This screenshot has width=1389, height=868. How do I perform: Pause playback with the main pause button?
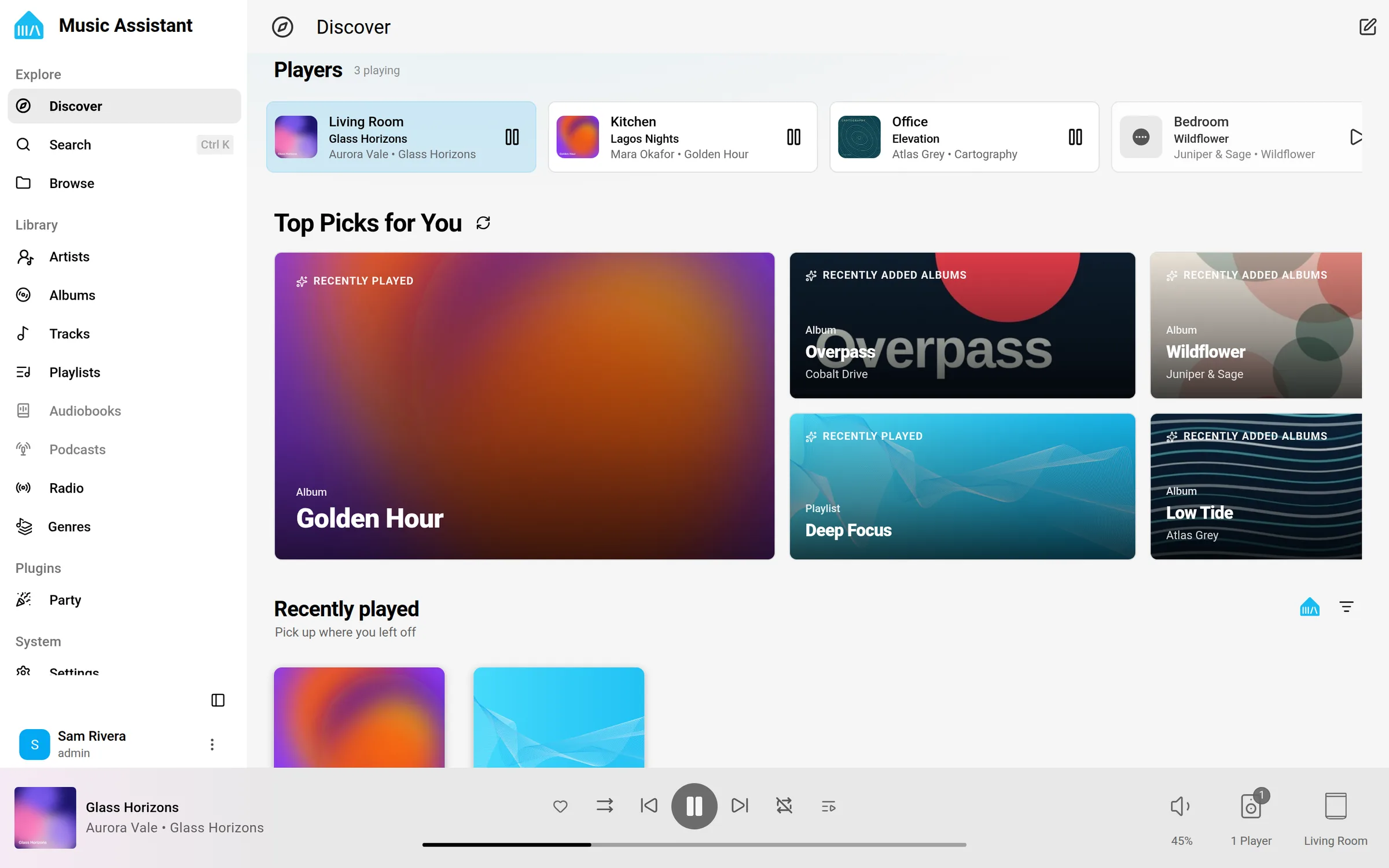[x=694, y=806]
